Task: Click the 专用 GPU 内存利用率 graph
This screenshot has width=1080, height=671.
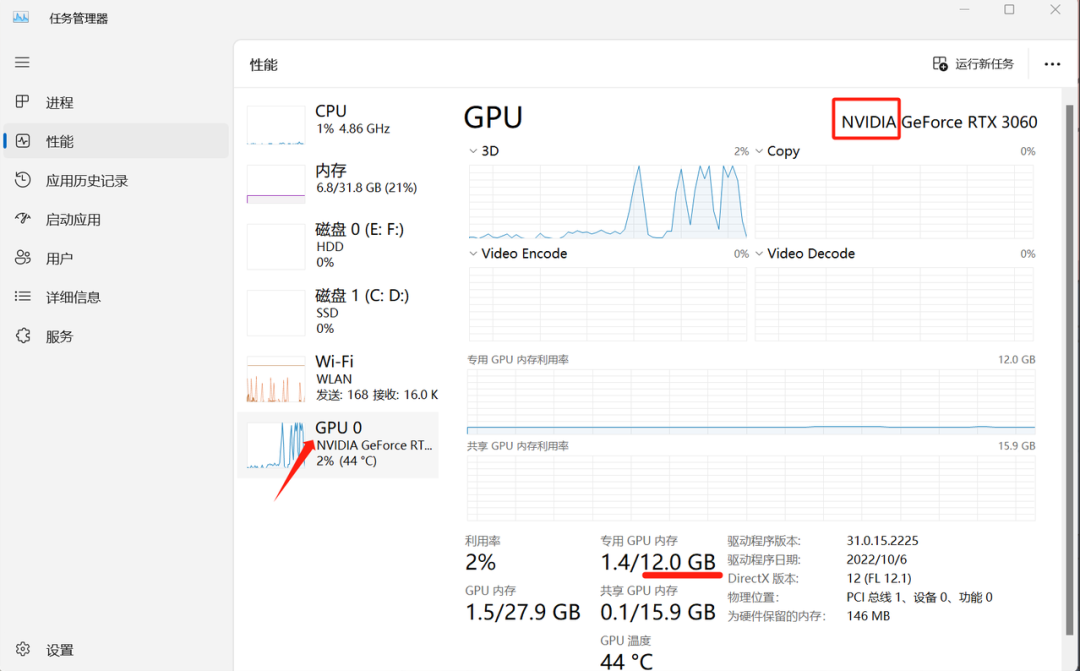Action: point(751,402)
